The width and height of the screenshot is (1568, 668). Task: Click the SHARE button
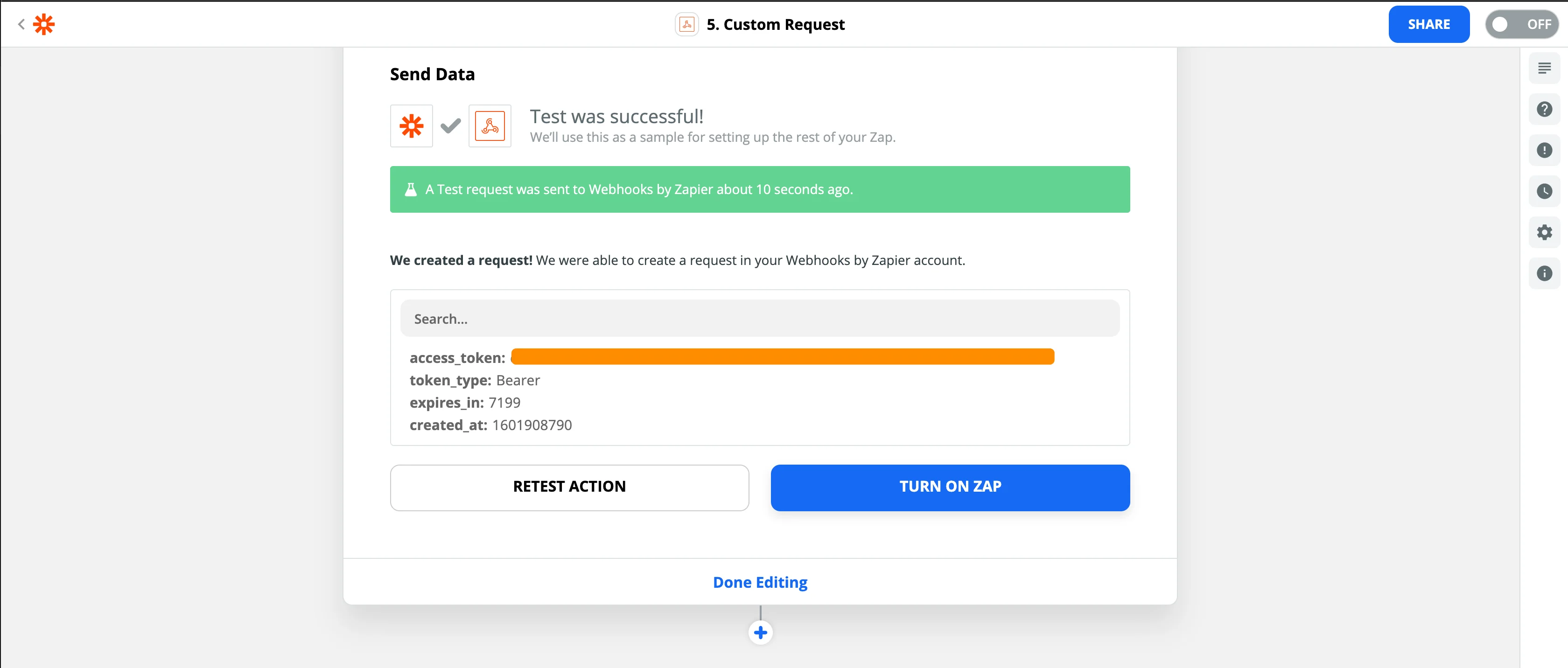1428,24
